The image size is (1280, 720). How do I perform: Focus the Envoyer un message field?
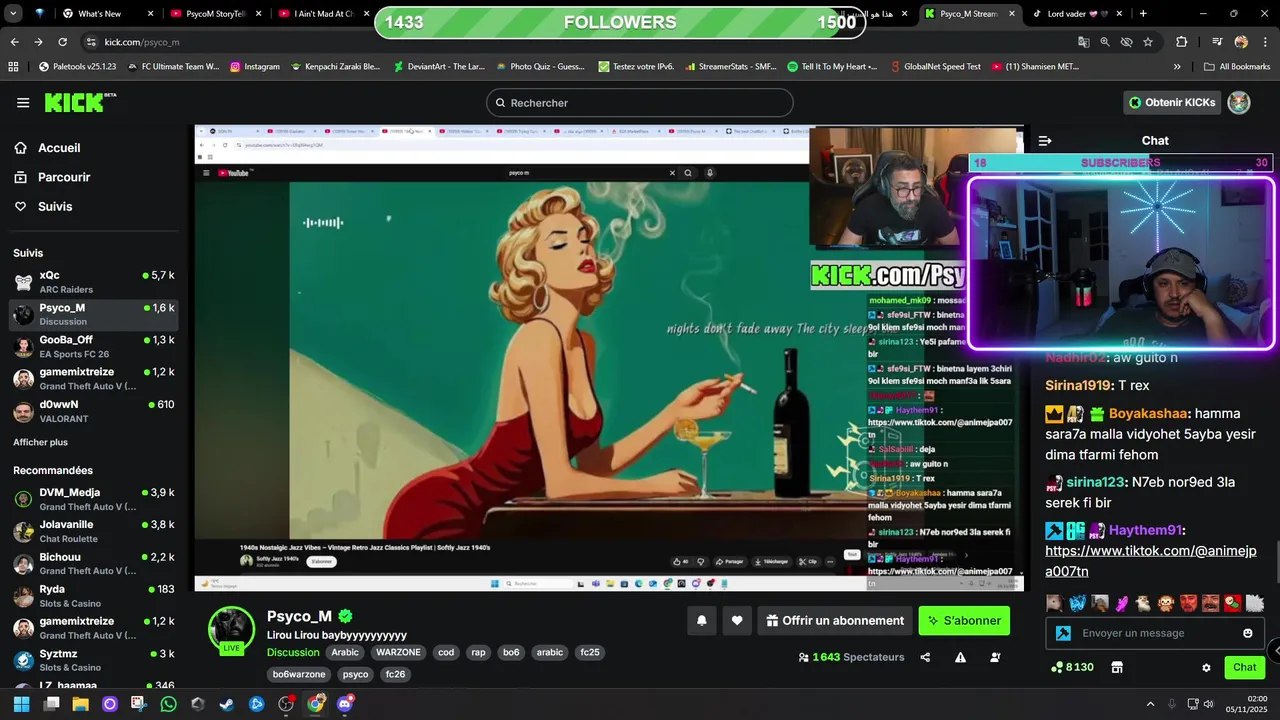(x=1155, y=633)
